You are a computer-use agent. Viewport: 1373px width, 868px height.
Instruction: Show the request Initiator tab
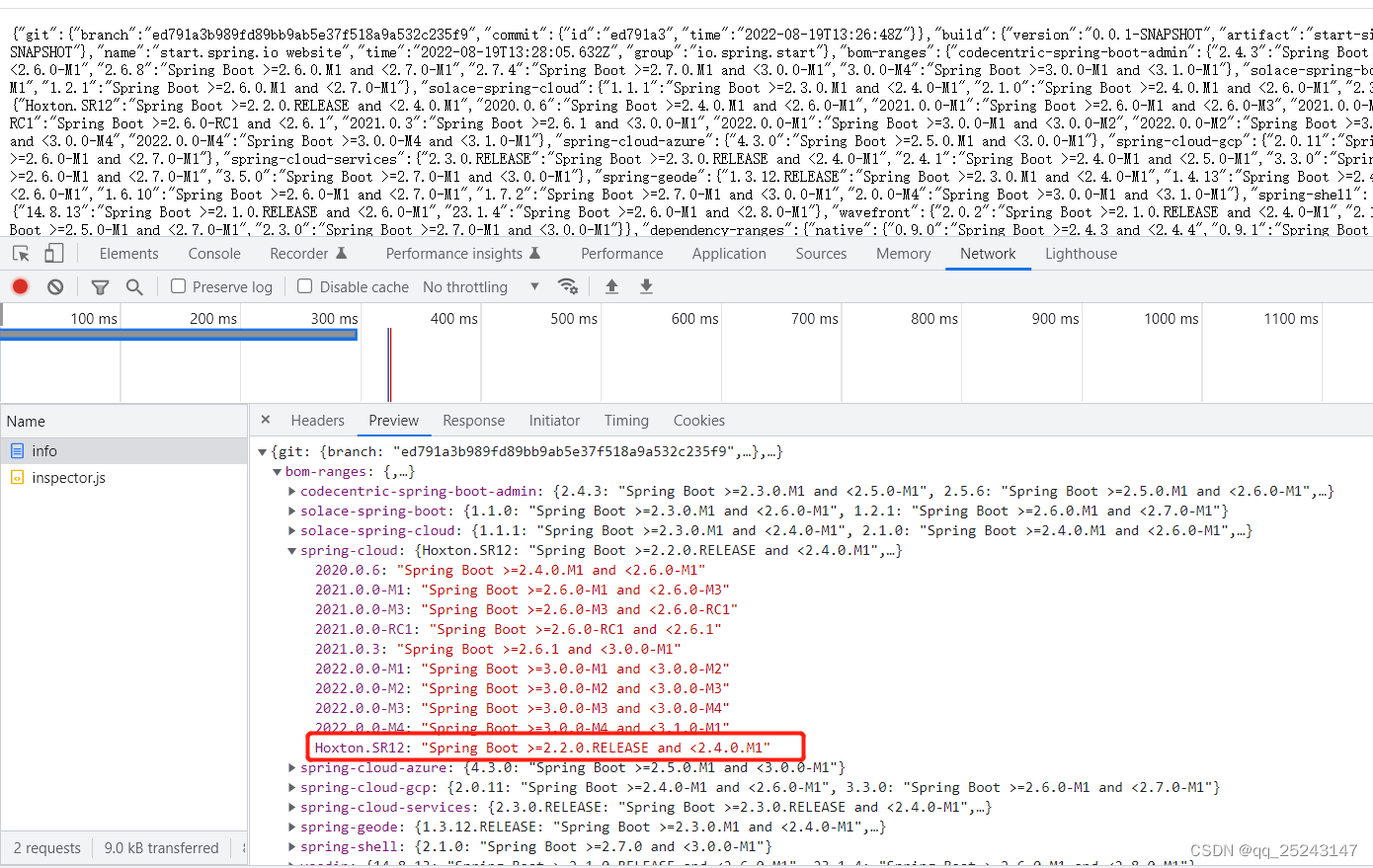[554, 421]
